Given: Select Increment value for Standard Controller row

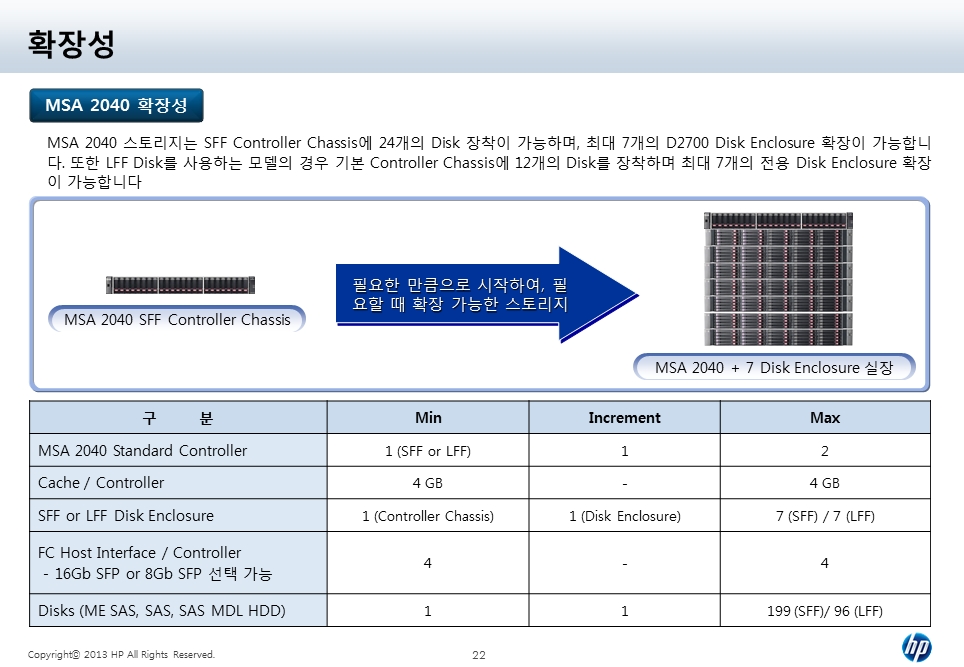Looking at the screenshot, I should point(625,451).
